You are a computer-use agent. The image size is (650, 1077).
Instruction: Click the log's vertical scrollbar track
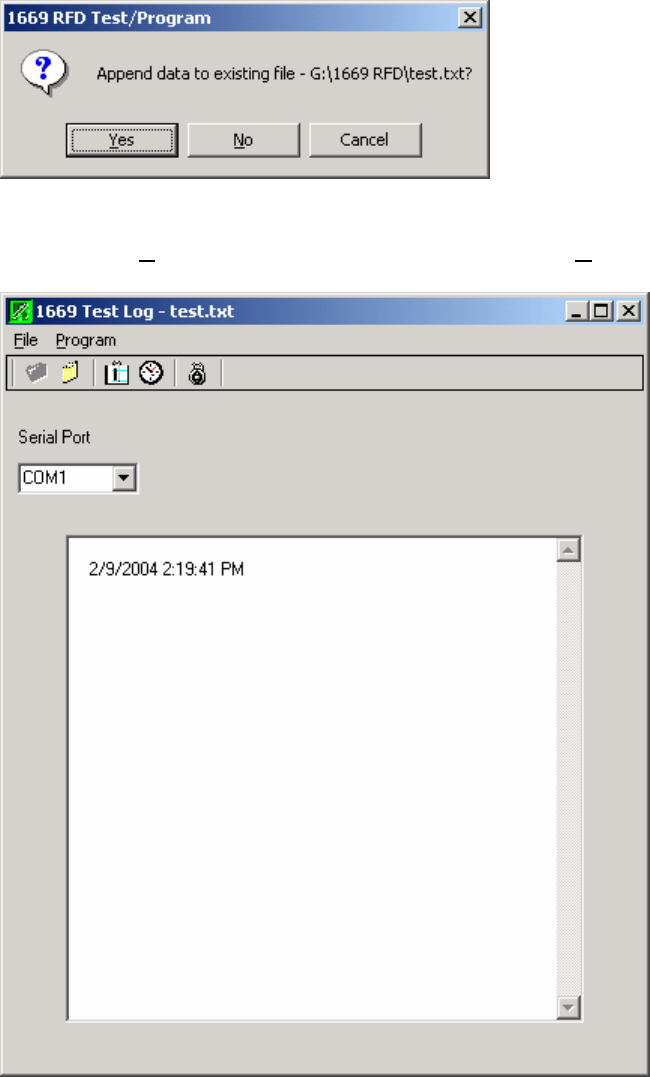(x=569, y=779)
